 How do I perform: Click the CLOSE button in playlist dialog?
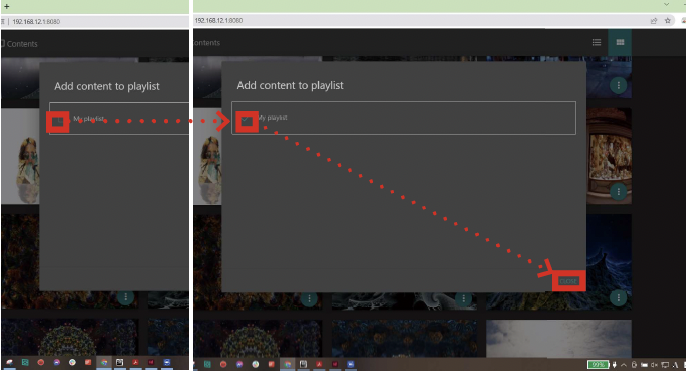coord(568,281)
